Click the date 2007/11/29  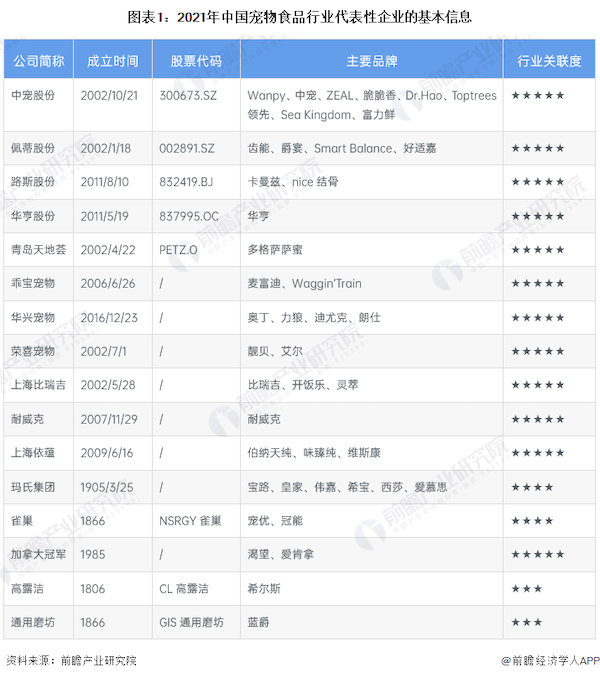pos(109,419)
